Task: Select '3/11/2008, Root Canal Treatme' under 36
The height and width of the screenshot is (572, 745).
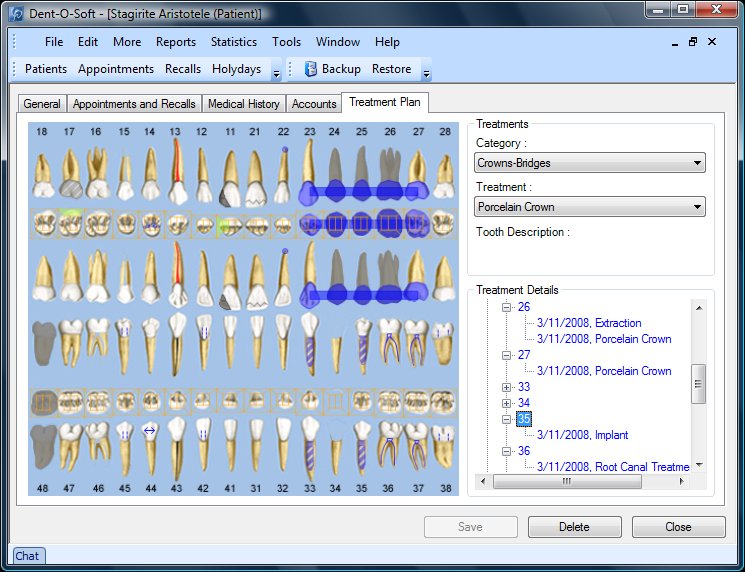Action: pos(613,467)
